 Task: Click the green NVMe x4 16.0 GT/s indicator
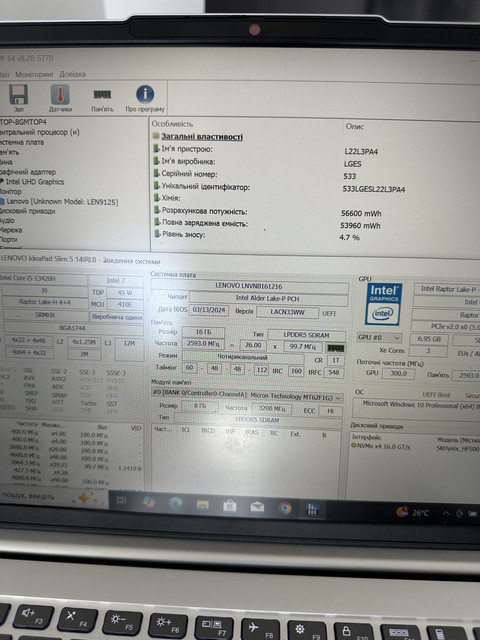click(354, 446)
